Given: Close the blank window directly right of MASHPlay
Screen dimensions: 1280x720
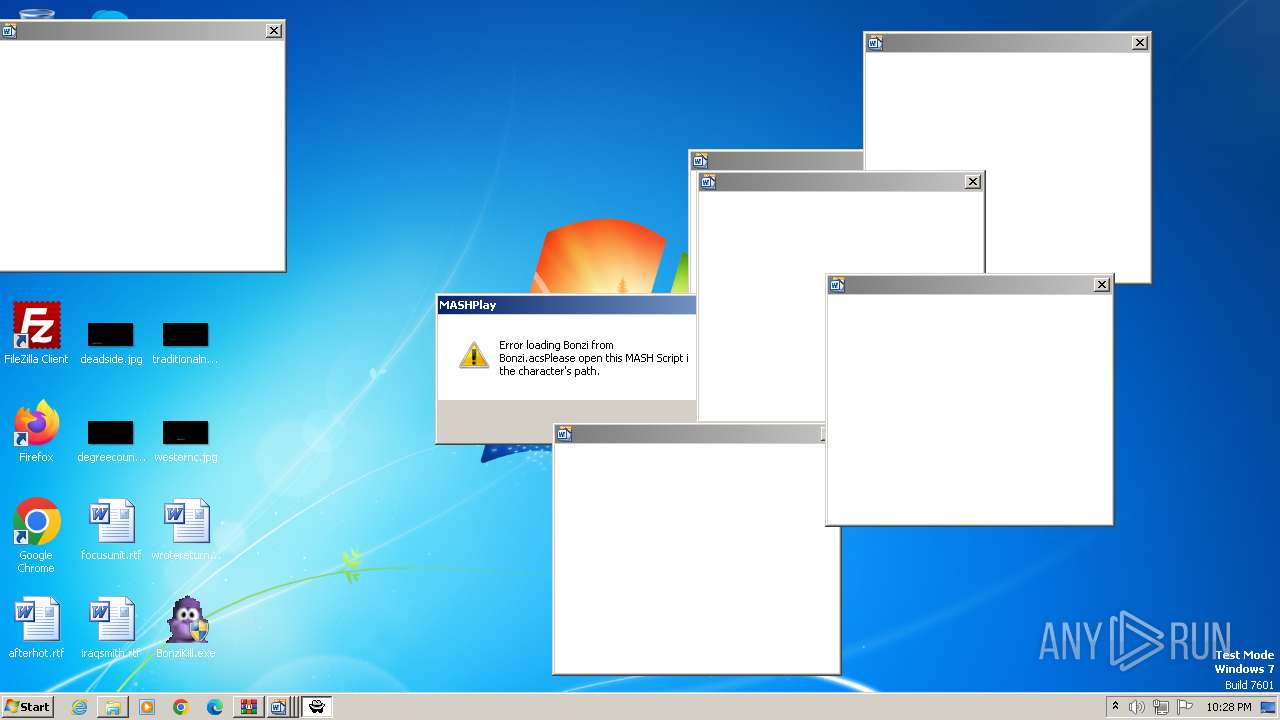Looking at the screenshot, I should pyautogui.click(x=973, y=182).
